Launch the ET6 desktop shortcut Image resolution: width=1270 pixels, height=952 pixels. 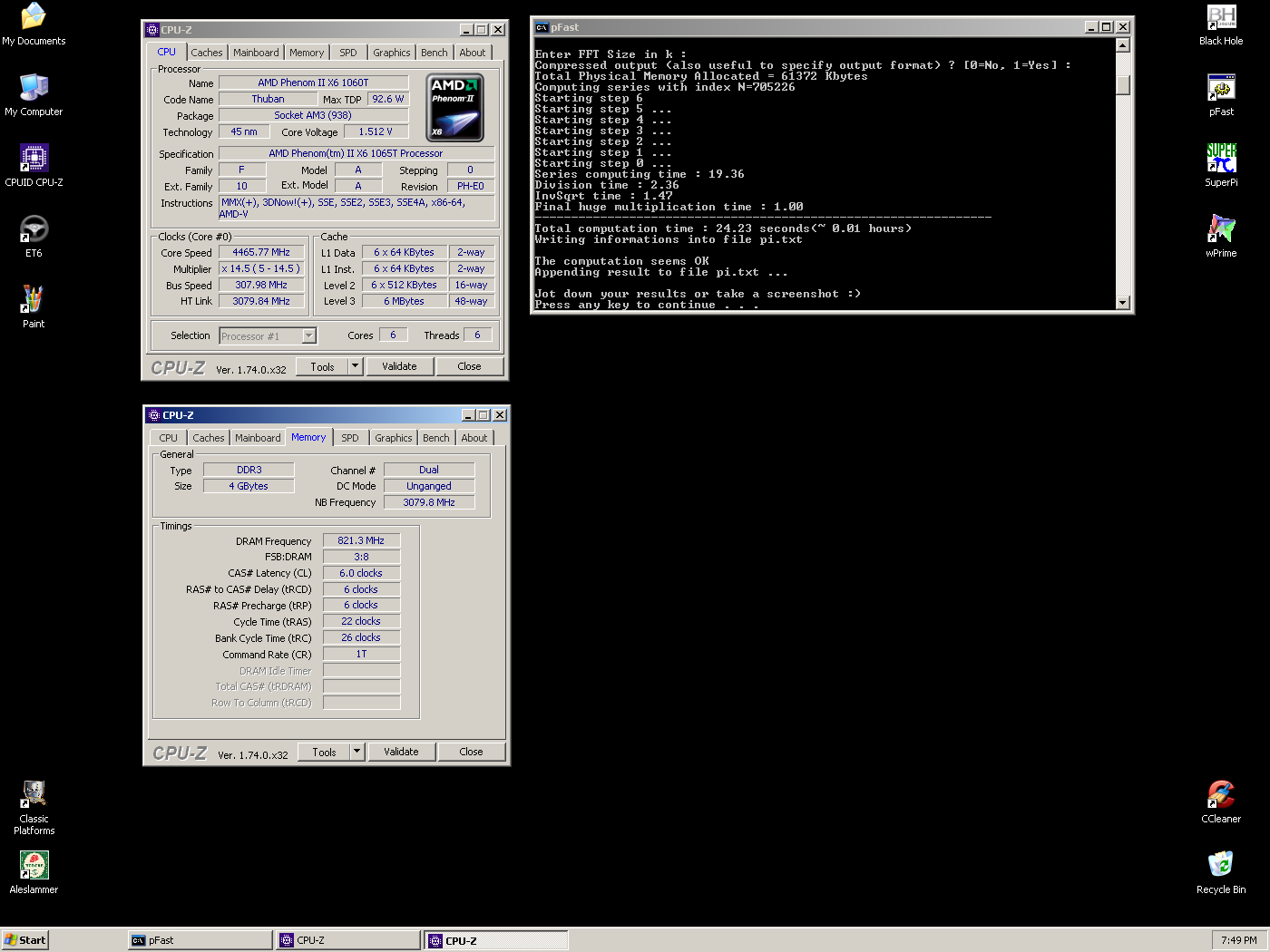coord(34,237)
